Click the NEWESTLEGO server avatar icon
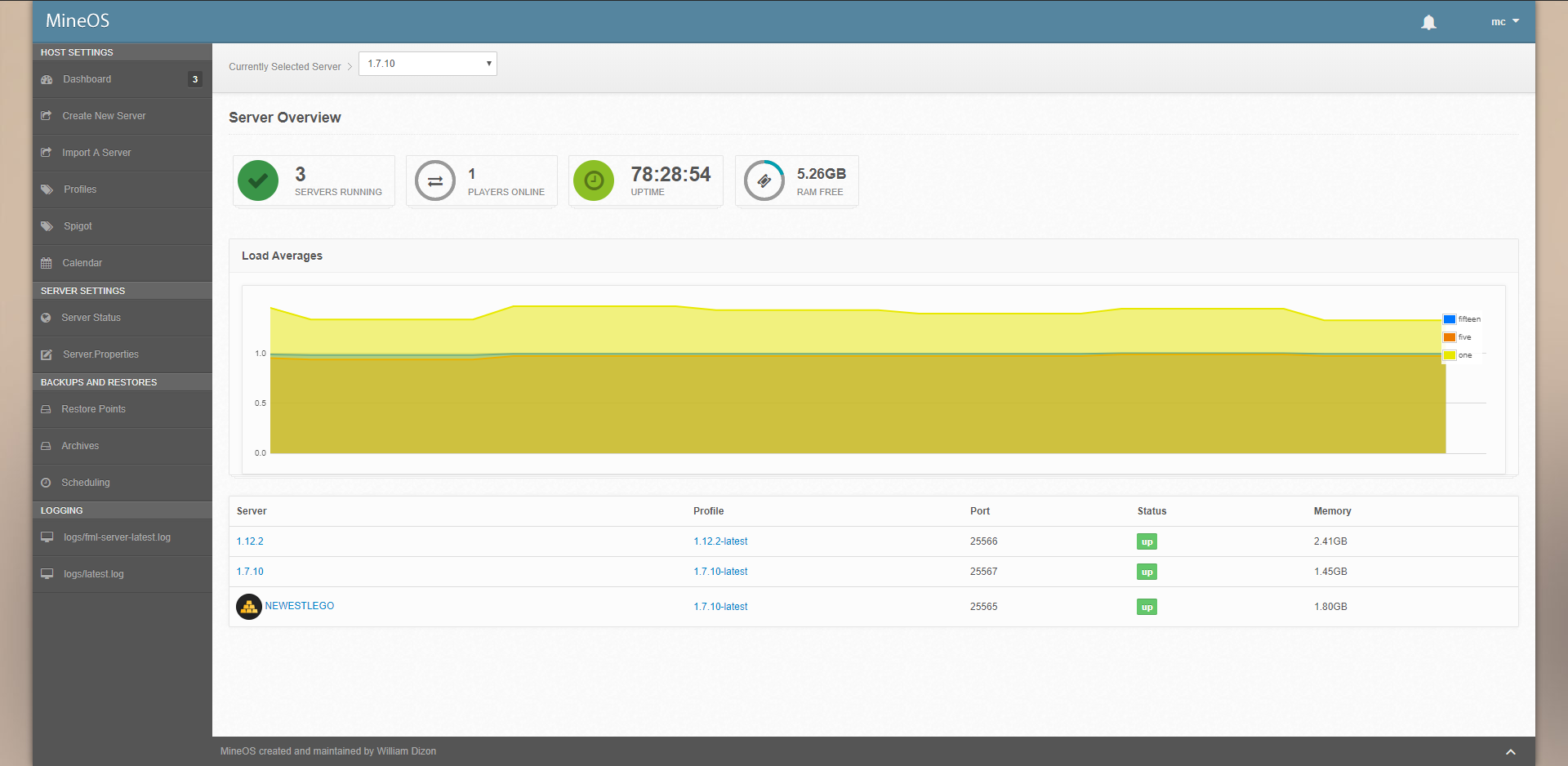This screenshot has width=1568, height=766. [249, 607]
